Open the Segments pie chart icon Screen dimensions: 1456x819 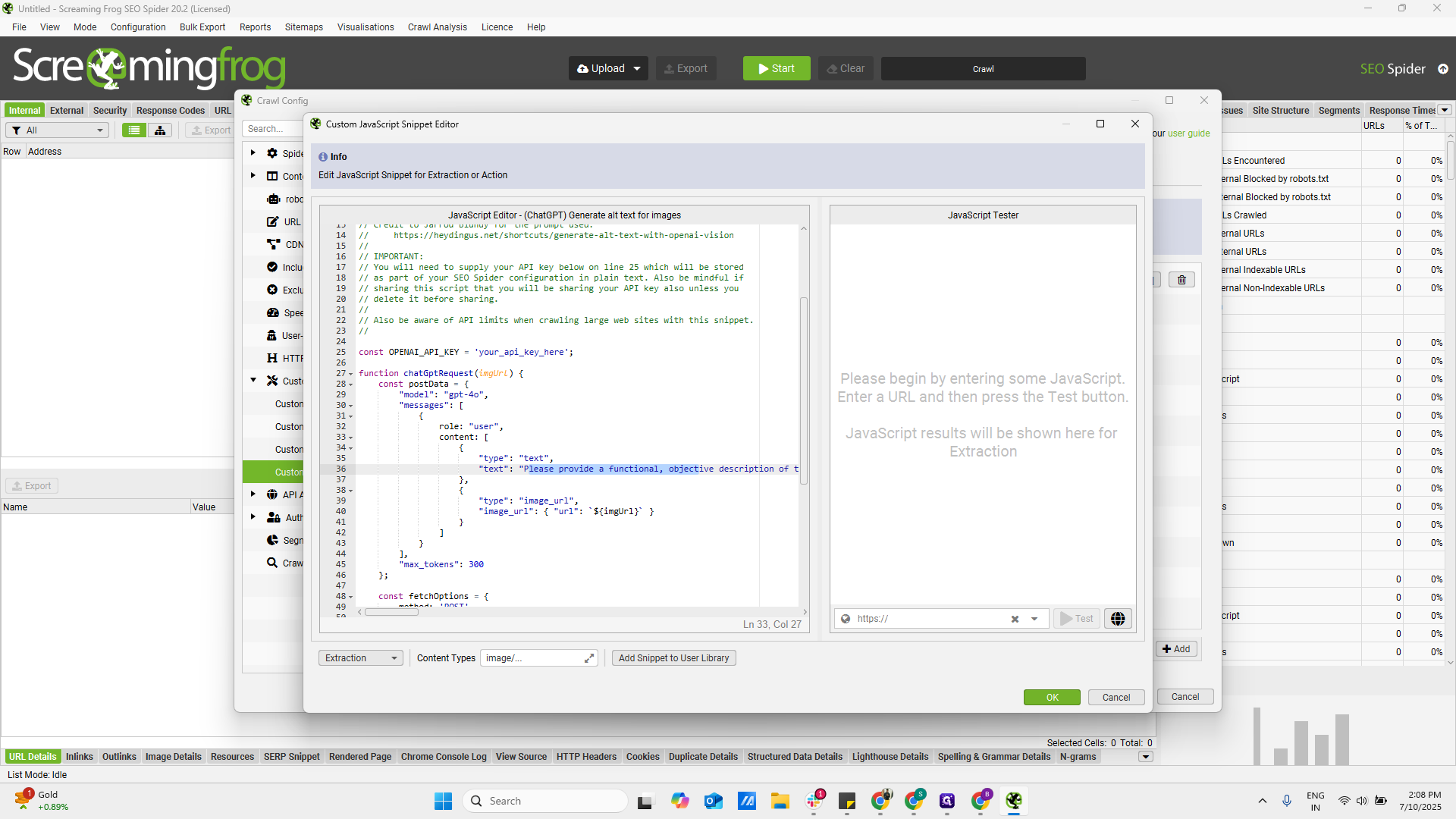(272, 540)
